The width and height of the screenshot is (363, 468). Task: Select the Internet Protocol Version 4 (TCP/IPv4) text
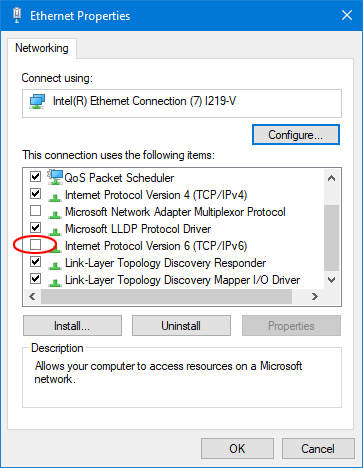(156, 195)
